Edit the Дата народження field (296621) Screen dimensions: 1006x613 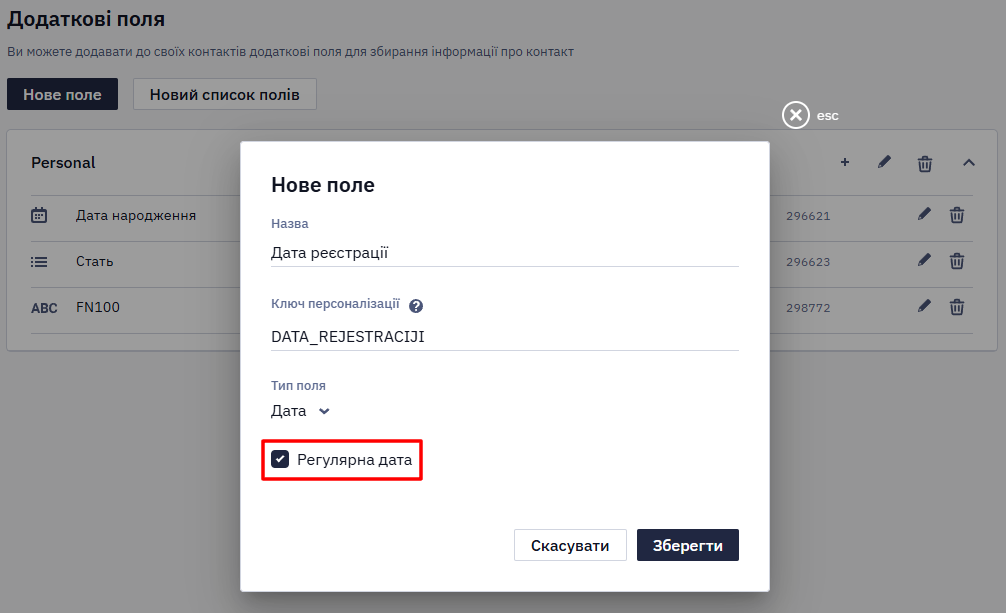pos(924,214)
